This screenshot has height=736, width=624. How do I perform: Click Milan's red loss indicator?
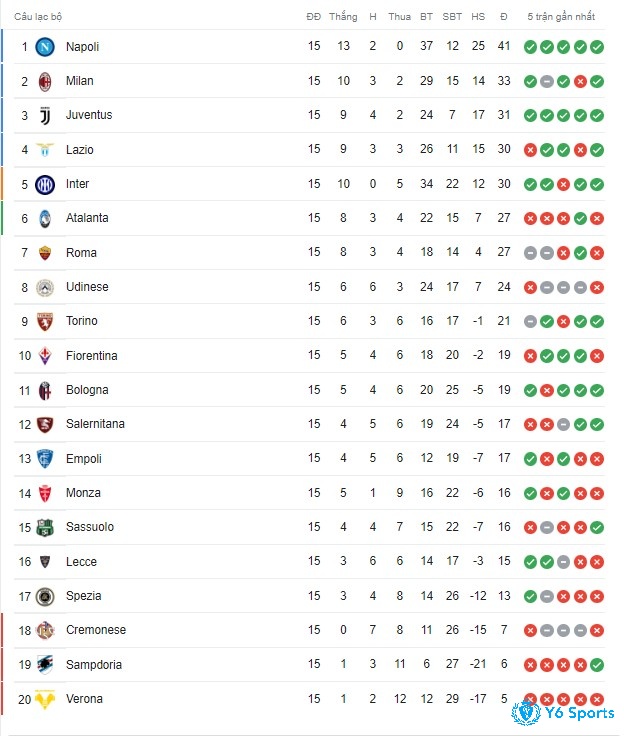580,82
